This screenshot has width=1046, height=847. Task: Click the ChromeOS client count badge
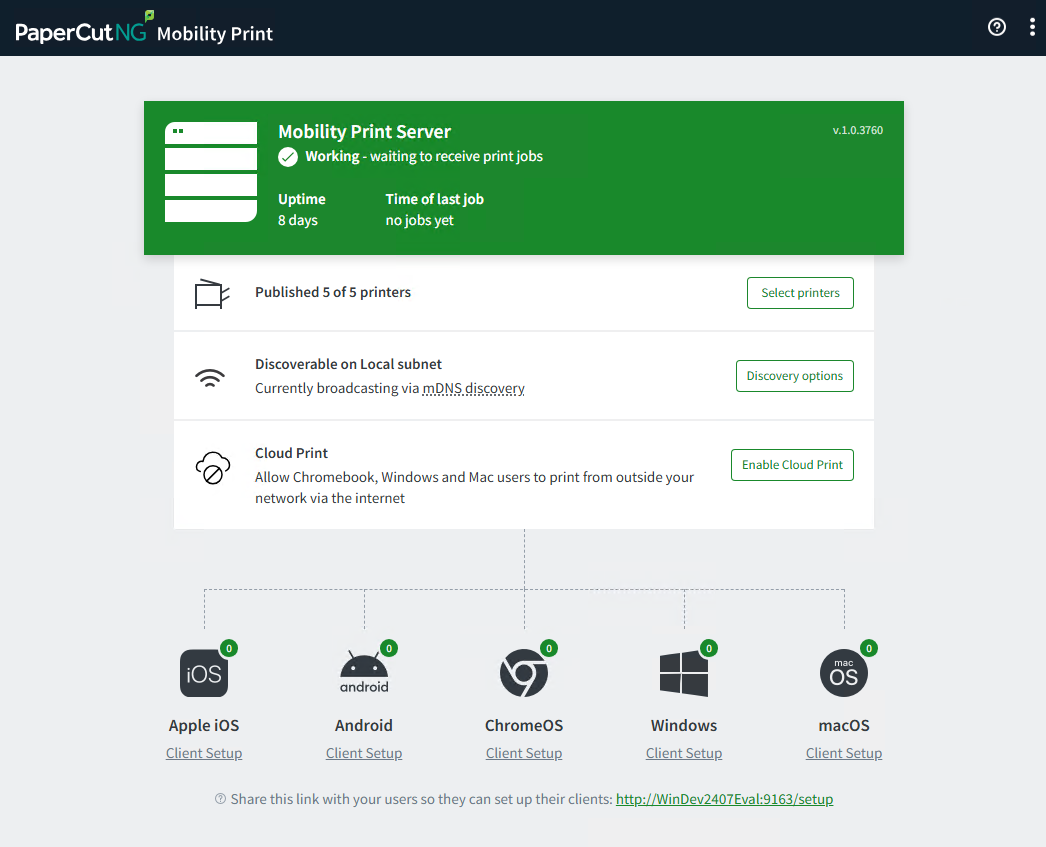click(549, 648)
